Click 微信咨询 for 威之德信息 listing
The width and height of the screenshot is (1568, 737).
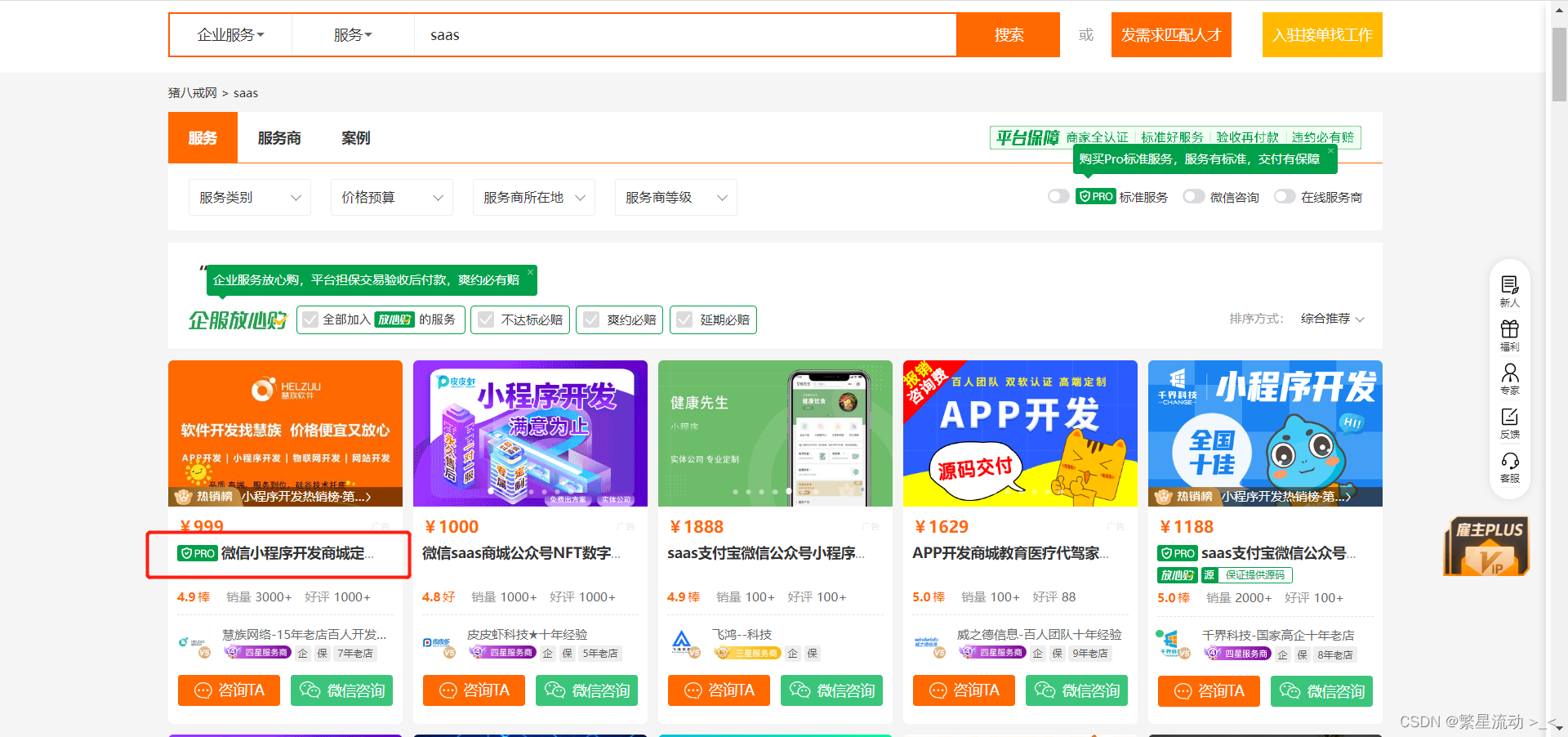coord(1076,690)
